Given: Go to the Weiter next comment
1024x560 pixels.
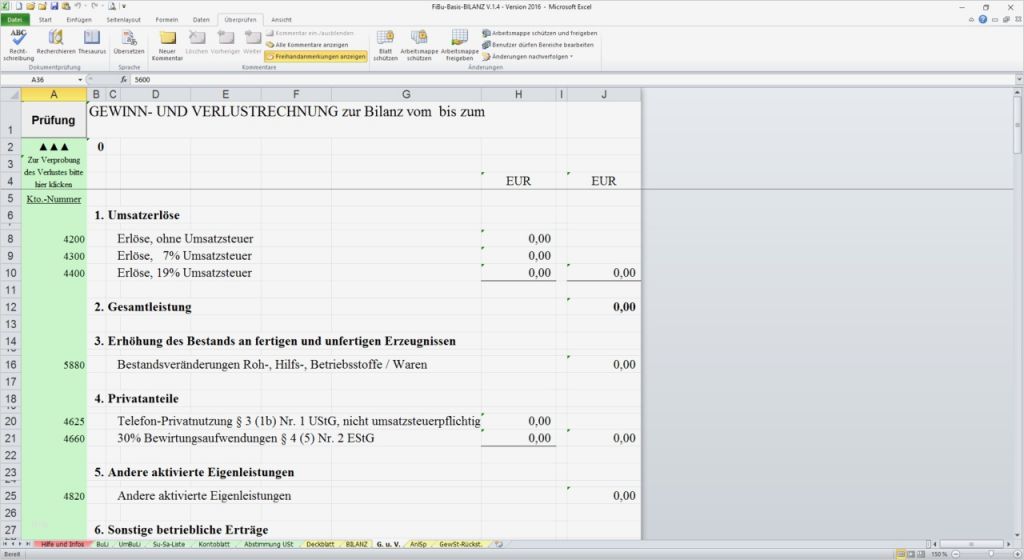Looking at the screenshot, I should click(x=252, y=42).
